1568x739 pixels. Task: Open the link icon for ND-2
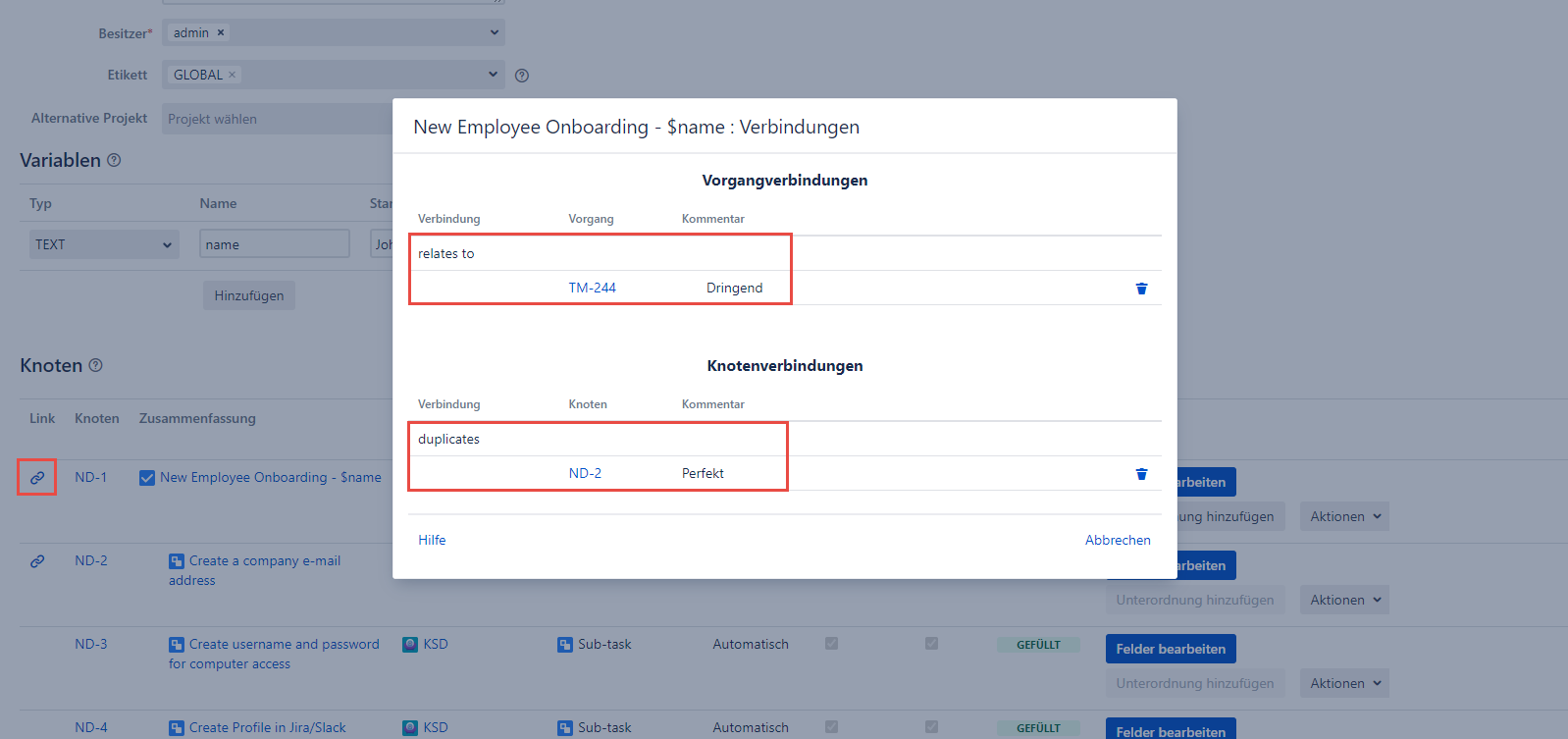(x=37, y=561)
